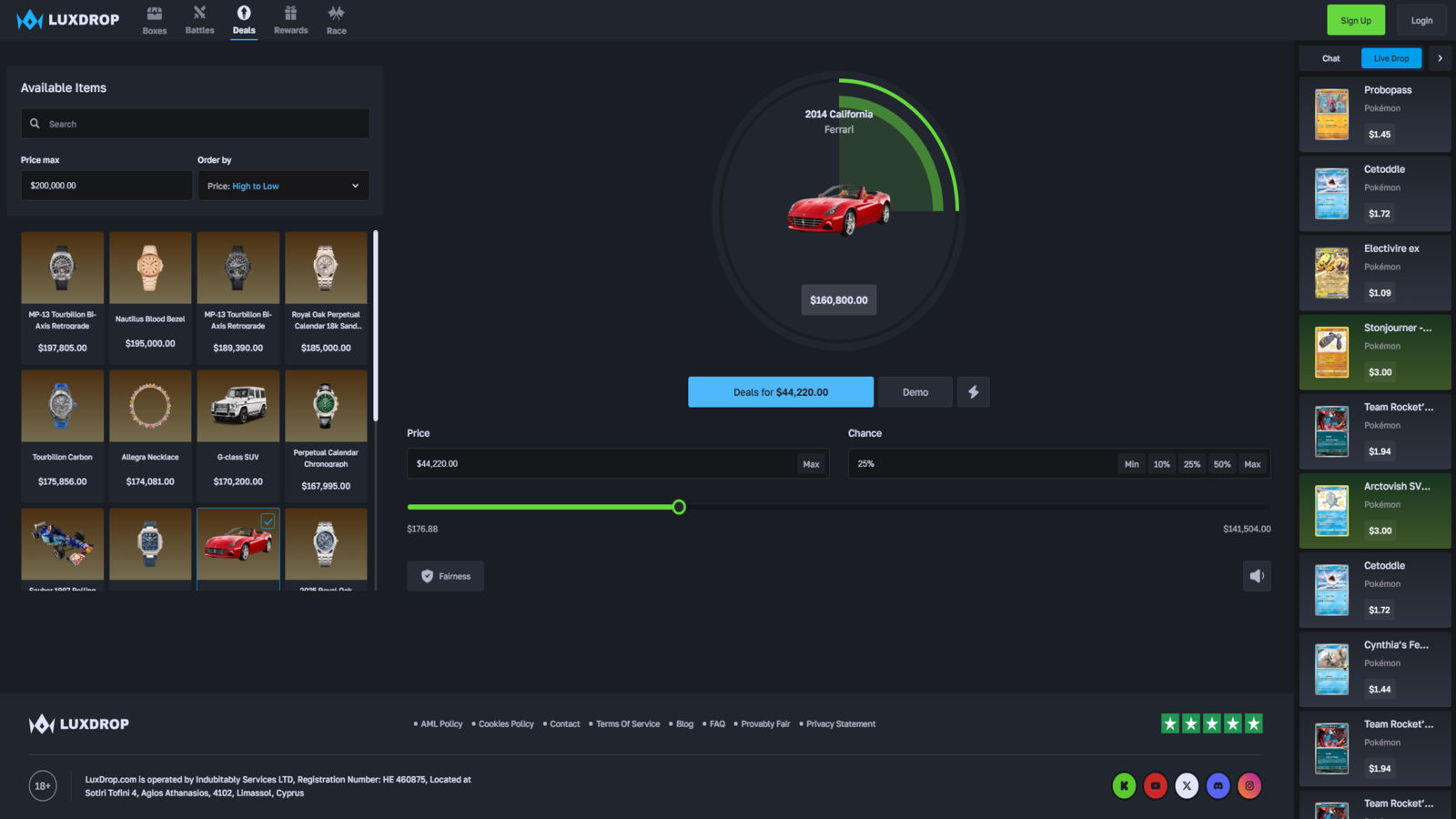Open the Terms Of Service link
This screenshot has height=819, width=1456.
coord(628,724)
